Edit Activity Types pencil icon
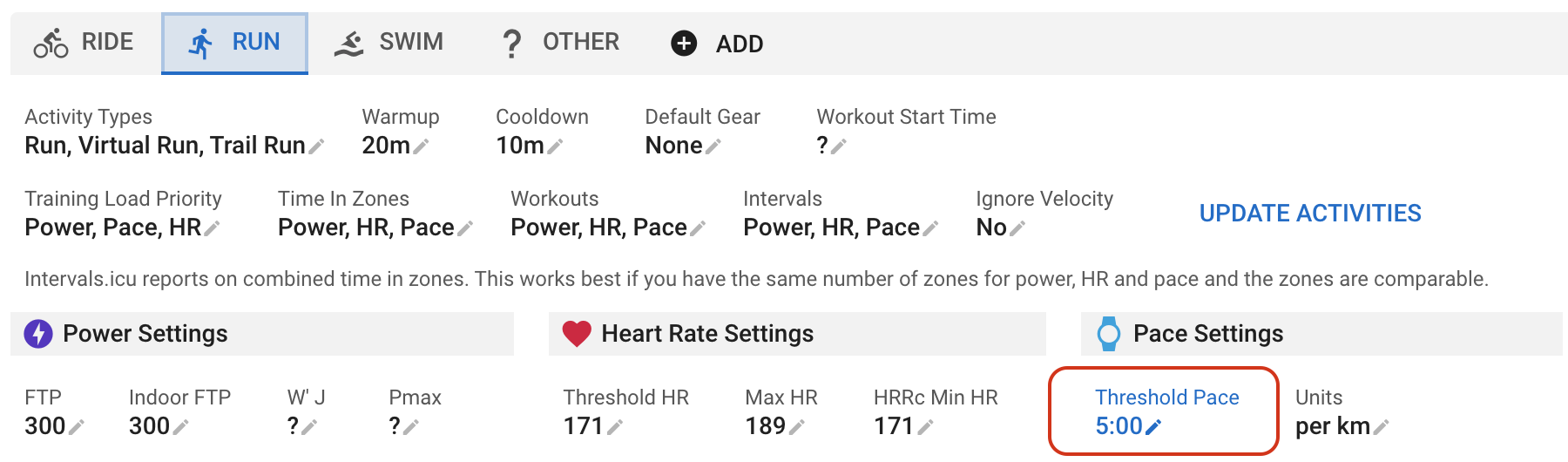The width and height of the screenshot is (1568, 462). pos(316,146)
